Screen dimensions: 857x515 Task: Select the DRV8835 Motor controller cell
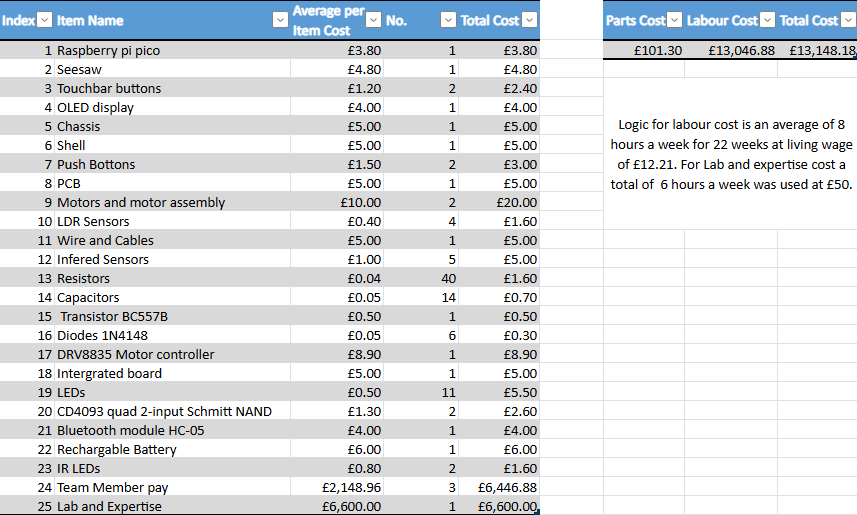tap(172, 354)
